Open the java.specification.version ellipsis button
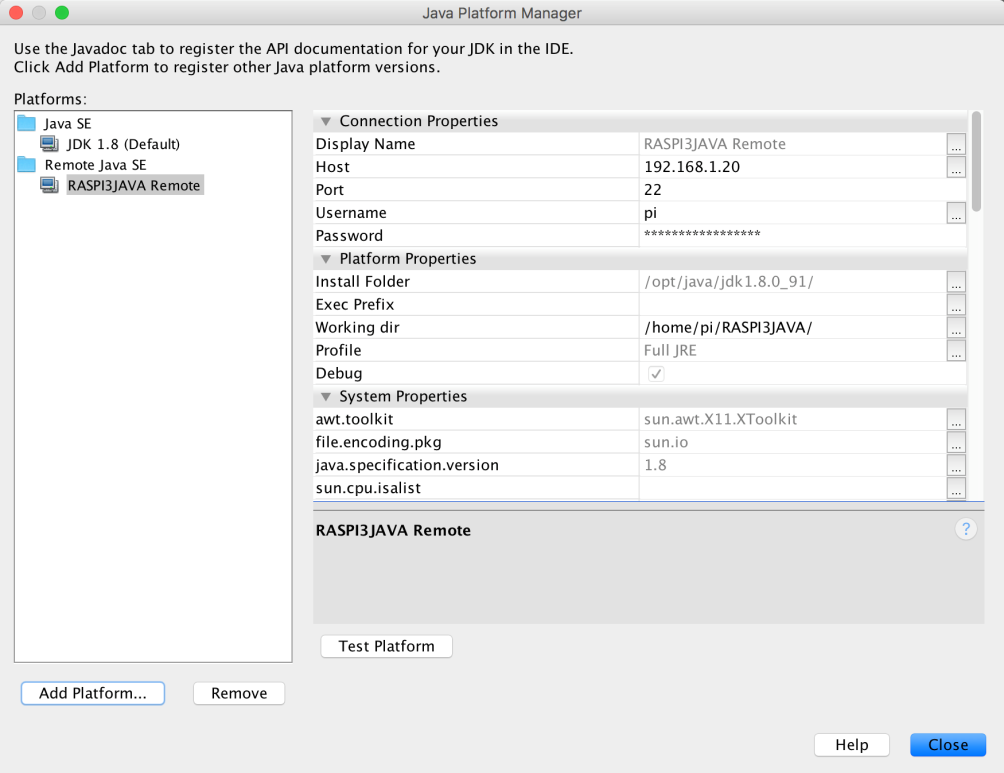Viewport: 1004px width, 773px height. [956, 465]
